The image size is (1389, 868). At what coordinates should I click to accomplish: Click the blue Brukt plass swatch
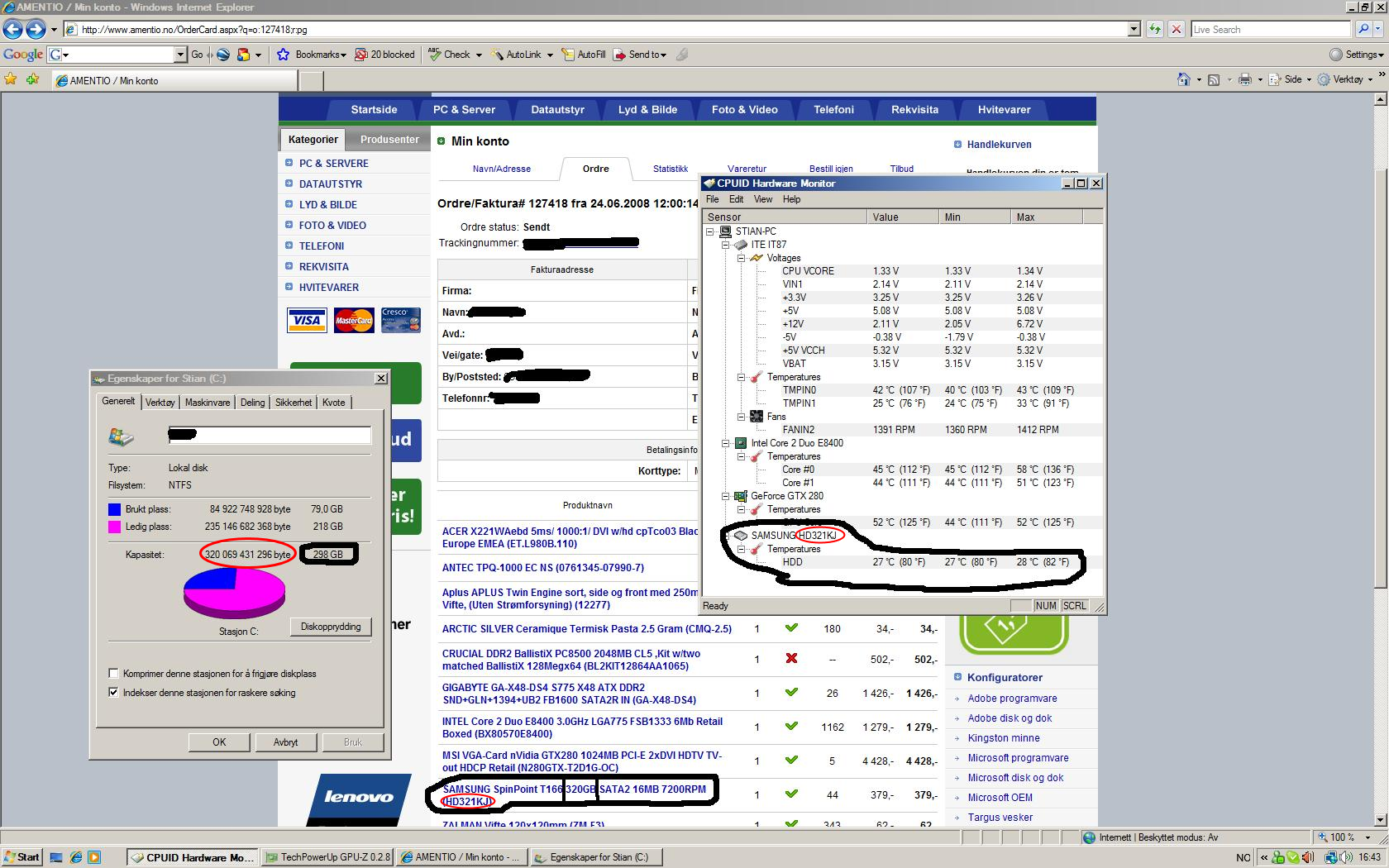click(114, 509)
